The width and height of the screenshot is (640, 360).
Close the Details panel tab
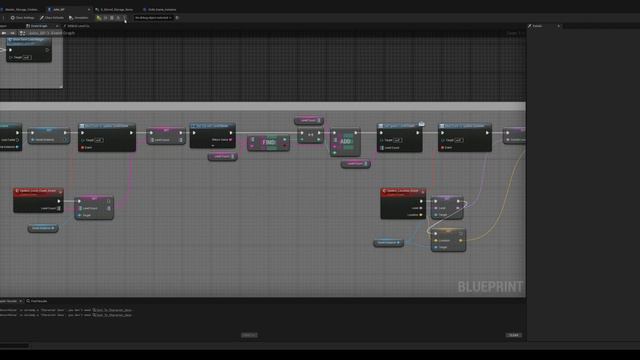[559, 26]
